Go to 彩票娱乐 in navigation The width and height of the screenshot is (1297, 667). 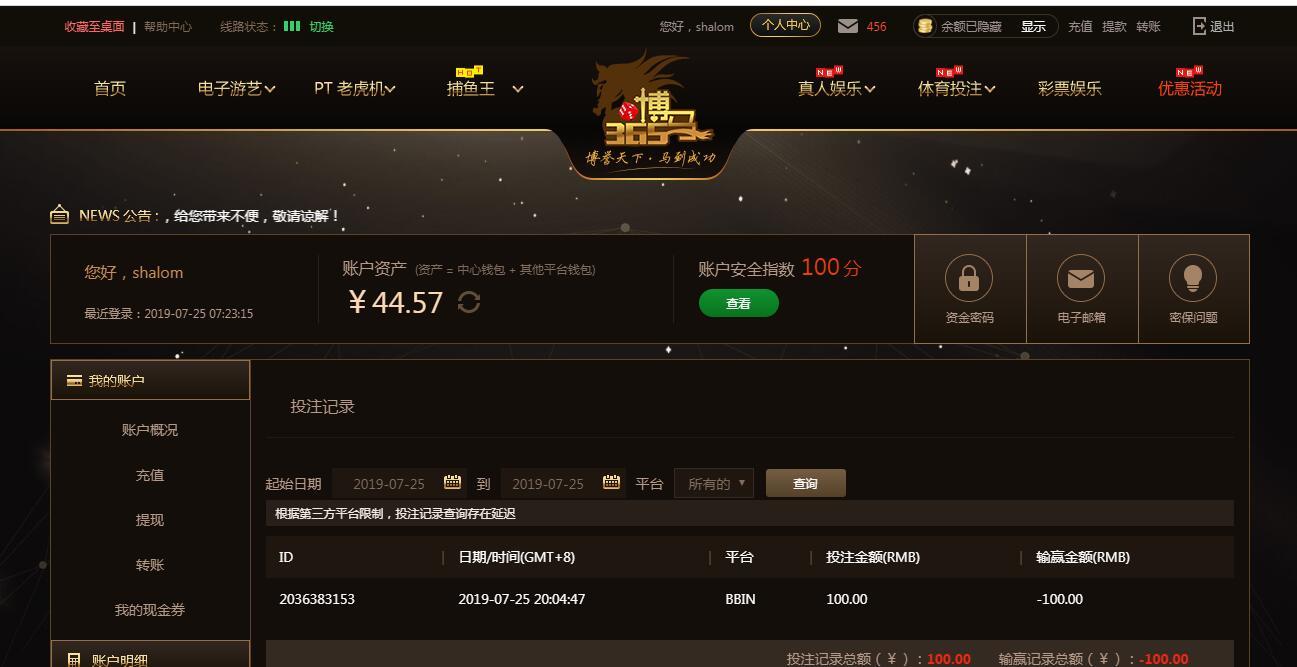pyautogui.click(x=1069, y=88)
